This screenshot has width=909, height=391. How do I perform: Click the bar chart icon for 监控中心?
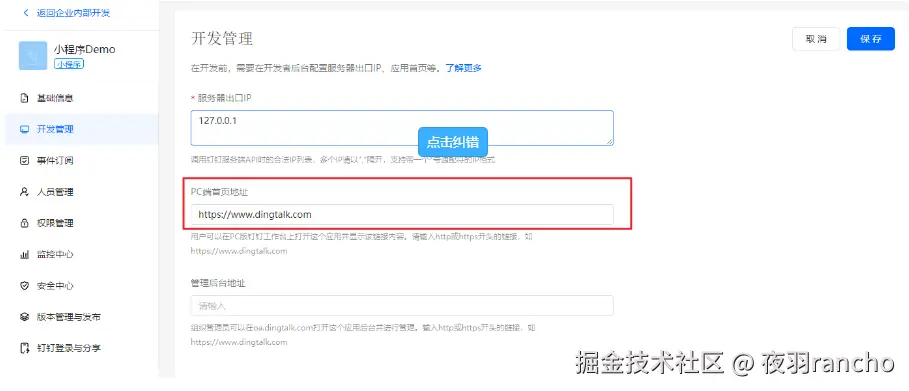(24, 255)
